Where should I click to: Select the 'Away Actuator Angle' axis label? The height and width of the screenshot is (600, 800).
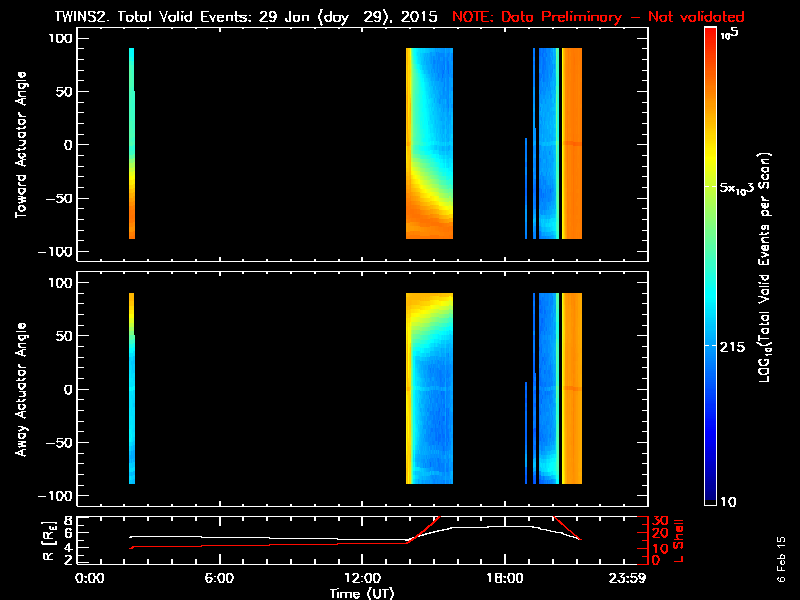20,390
